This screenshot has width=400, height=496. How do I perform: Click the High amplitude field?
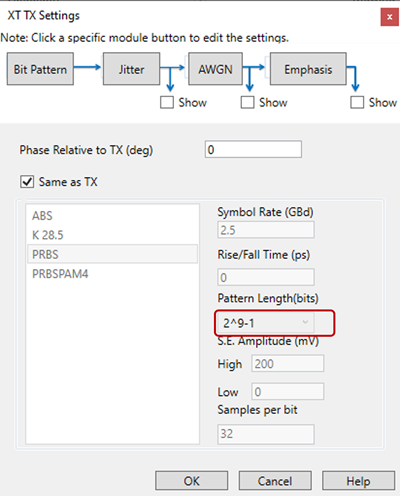(x=288, y=363)
